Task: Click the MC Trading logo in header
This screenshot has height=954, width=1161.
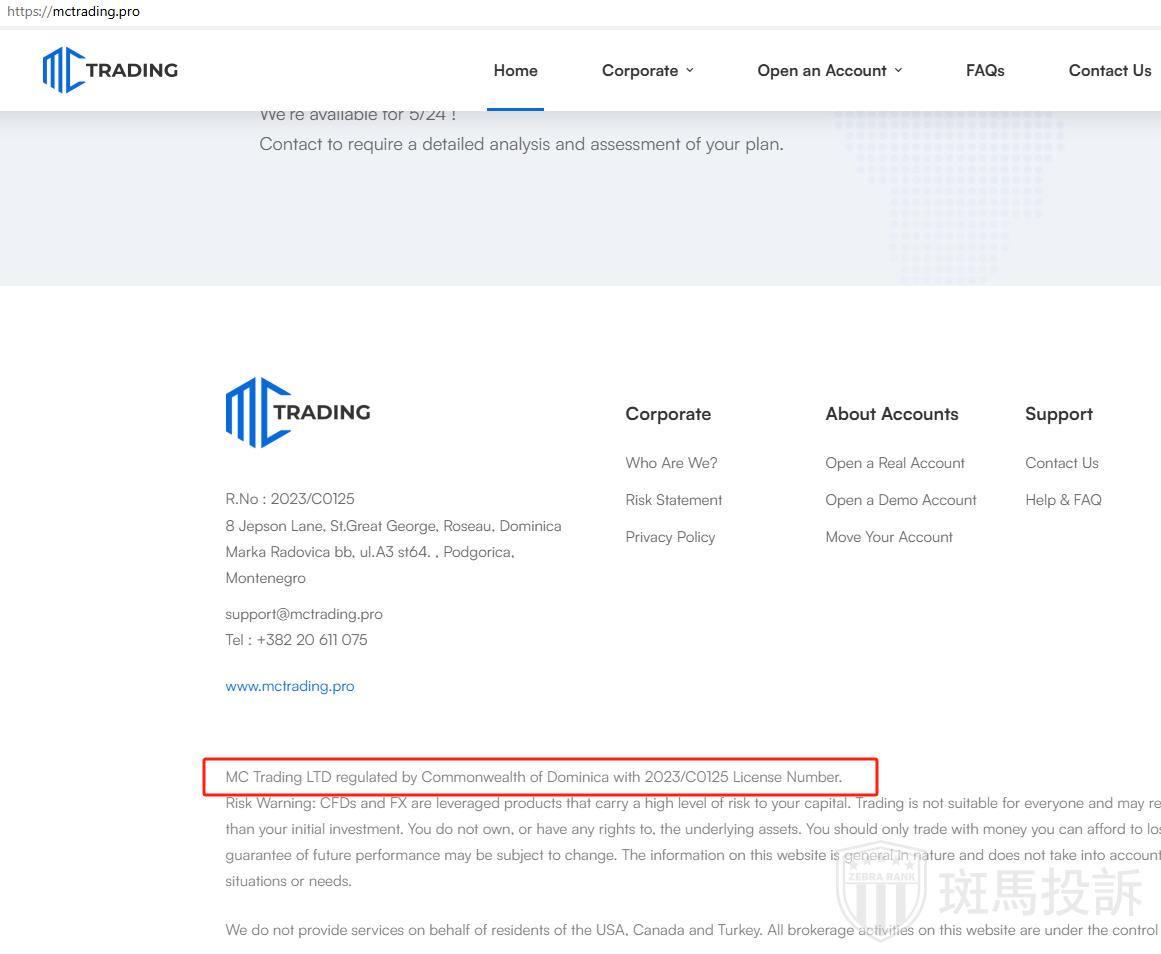Action: (110, 70)
